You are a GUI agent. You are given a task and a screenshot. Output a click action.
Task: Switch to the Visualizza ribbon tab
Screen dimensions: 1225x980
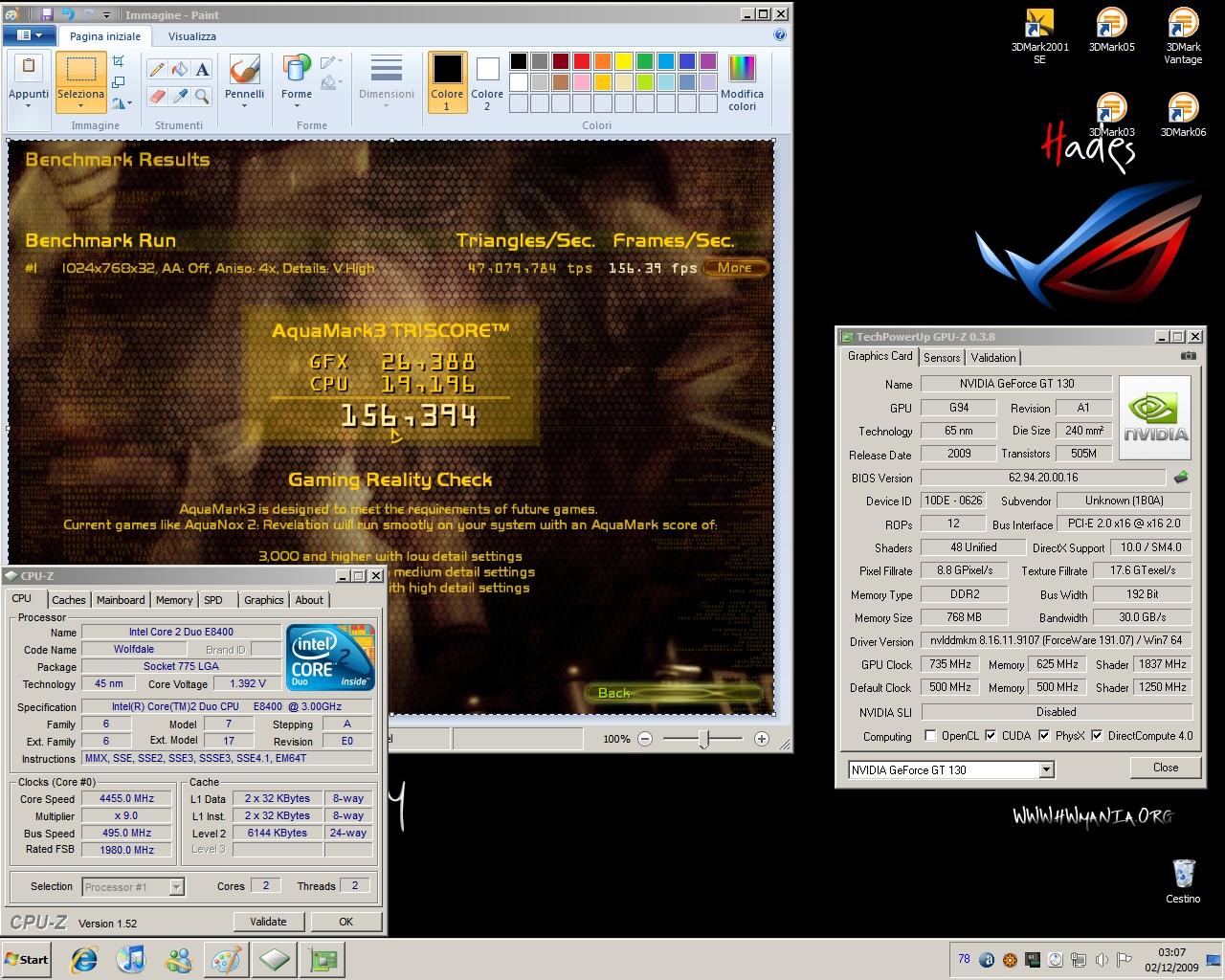(x=192, y=36)
